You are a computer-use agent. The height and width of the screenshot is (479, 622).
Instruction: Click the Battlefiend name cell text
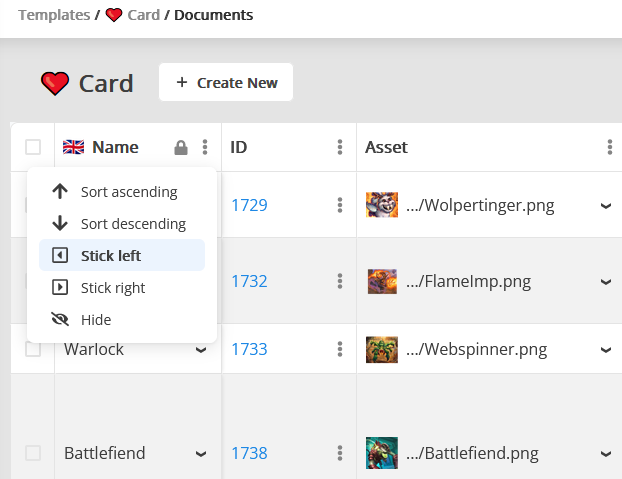pyautogui.click(x=105, y=453)
